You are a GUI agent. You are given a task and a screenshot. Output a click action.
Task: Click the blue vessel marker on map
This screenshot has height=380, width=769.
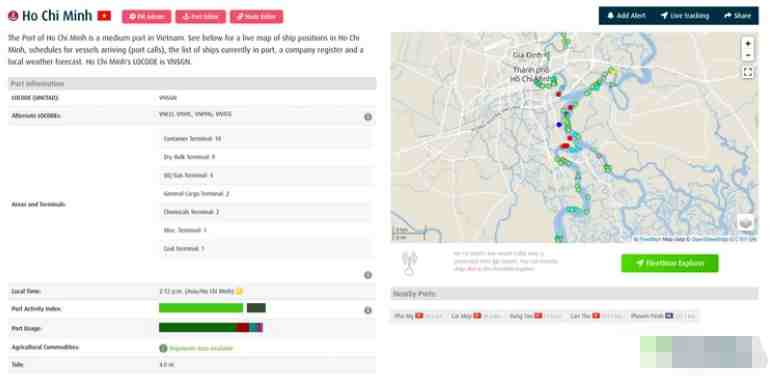click(559, 125)
